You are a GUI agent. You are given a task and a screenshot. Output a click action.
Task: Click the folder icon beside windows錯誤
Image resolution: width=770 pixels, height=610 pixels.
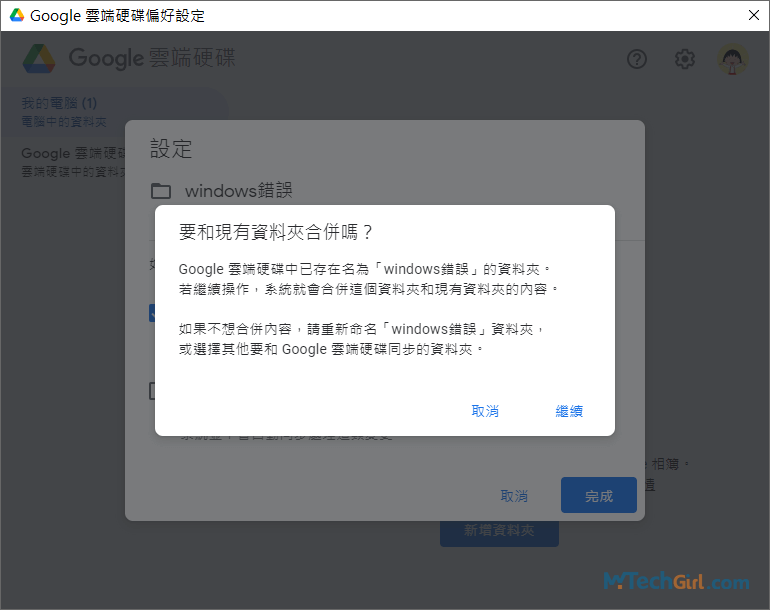pyautogui.click(x=161, y=191)
